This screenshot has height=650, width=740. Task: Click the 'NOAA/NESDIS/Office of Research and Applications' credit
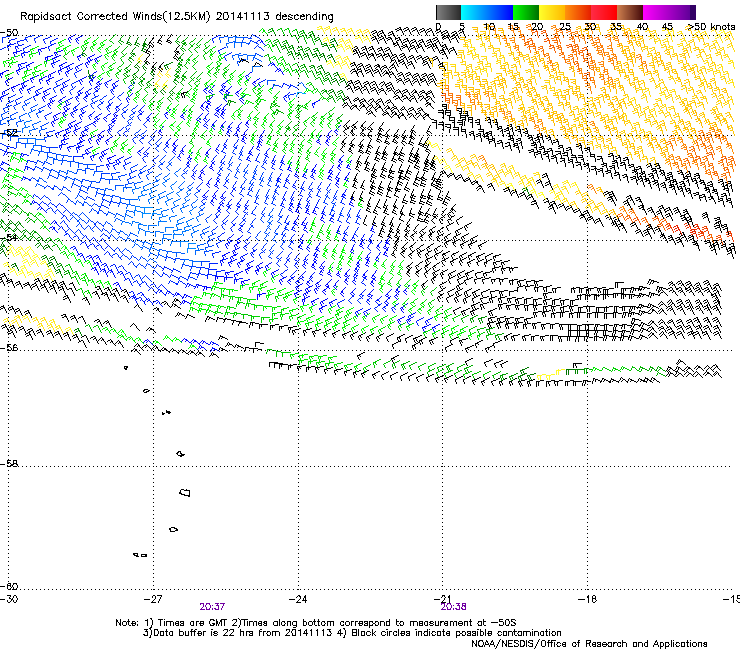click(x=589, y=643)
